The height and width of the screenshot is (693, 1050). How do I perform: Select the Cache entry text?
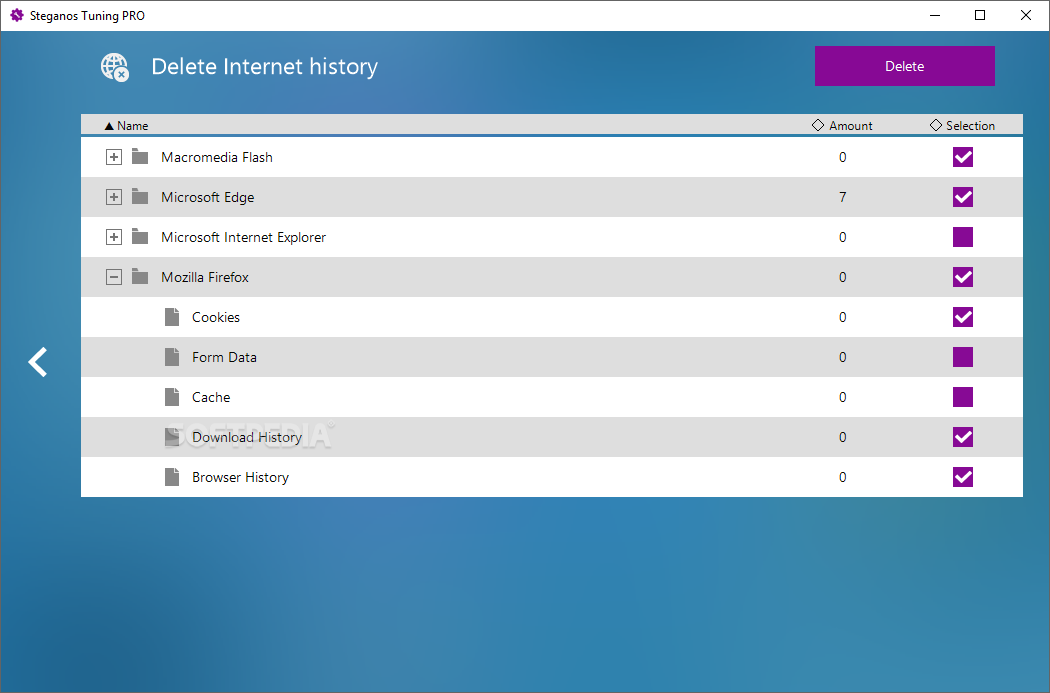[211, 397]
